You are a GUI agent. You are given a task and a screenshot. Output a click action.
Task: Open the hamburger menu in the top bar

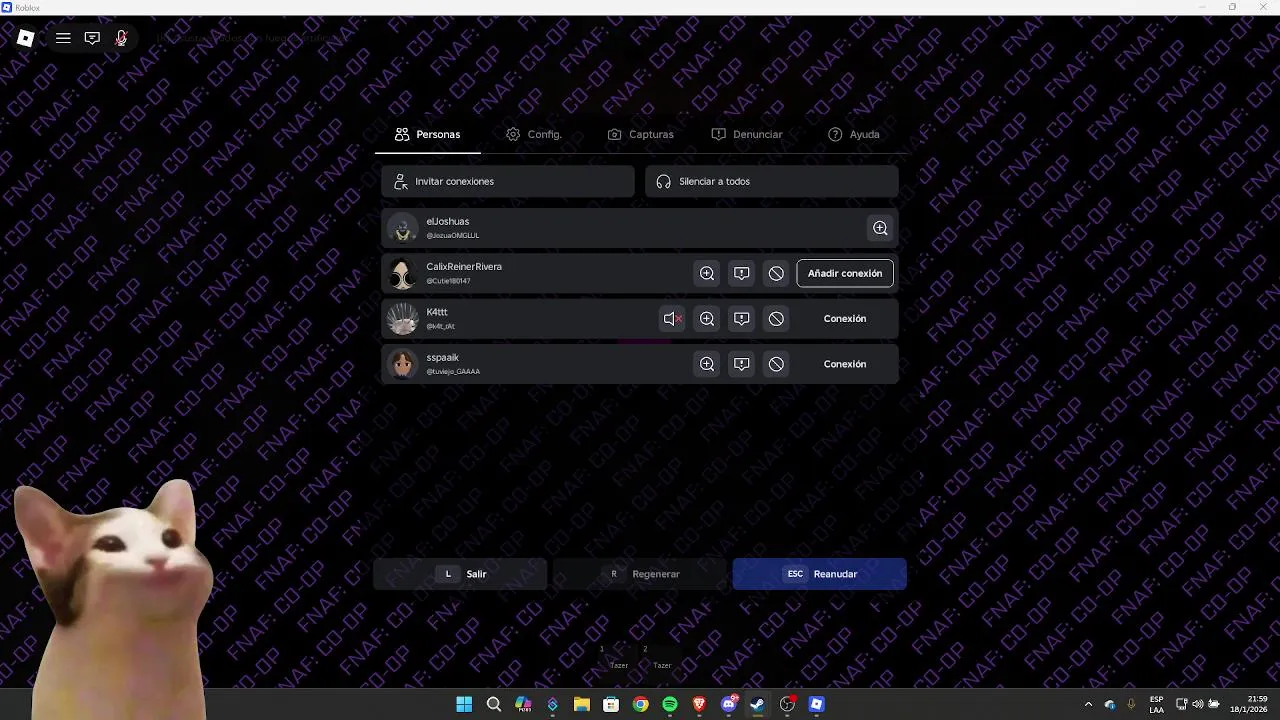[x=63, y=38]
